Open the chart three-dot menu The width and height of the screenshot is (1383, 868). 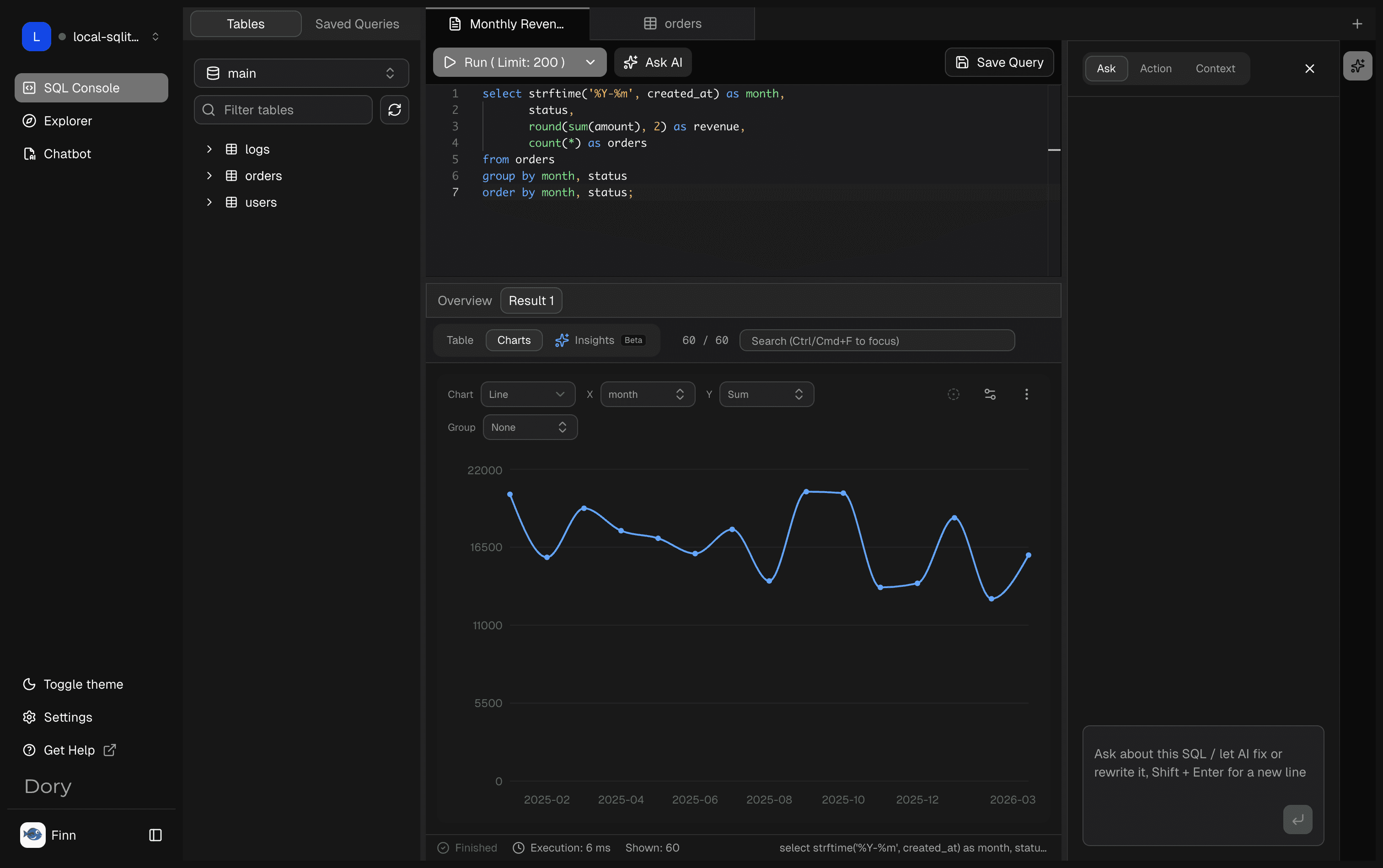pyautogui.click(x=1026, y=394)
